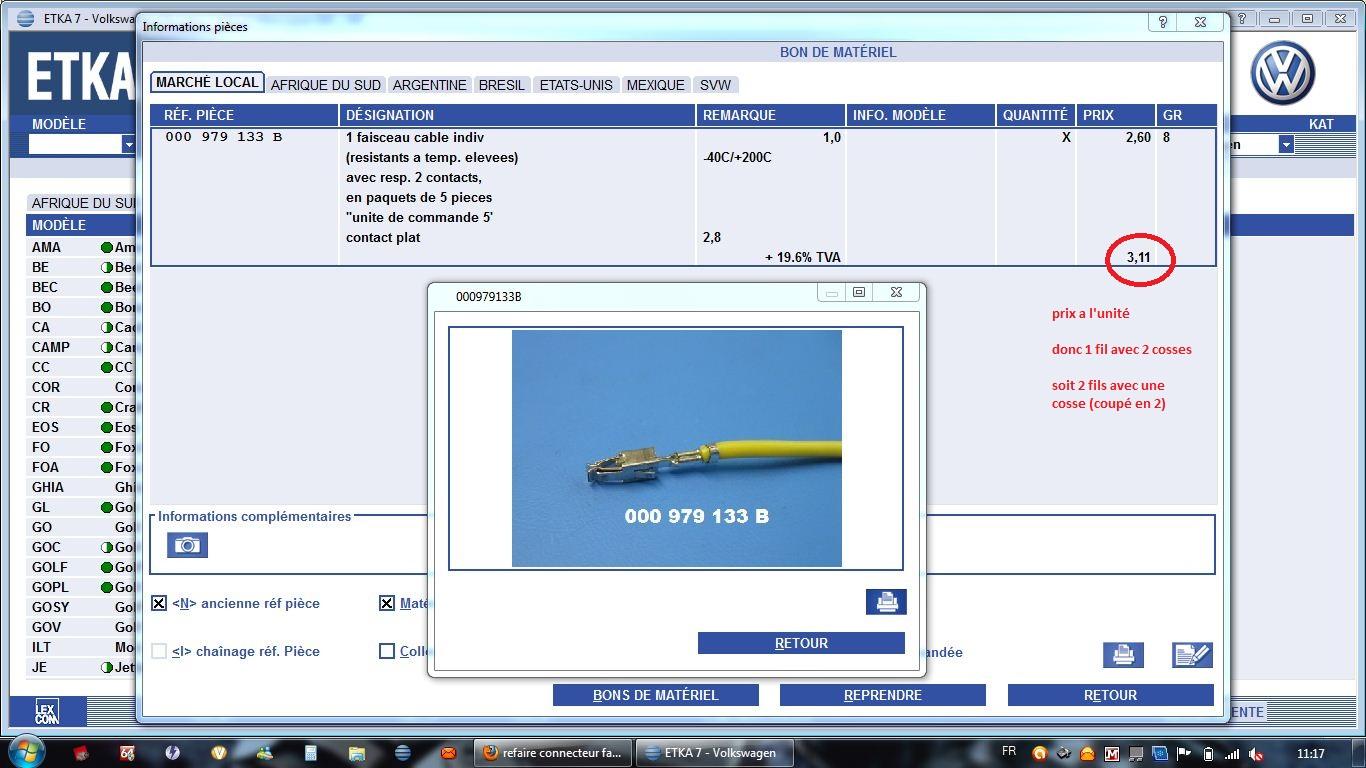This screenshot has height=768, width=1366.
Task: Select part number 000 979 133 B cell
Action: [224, 137]
